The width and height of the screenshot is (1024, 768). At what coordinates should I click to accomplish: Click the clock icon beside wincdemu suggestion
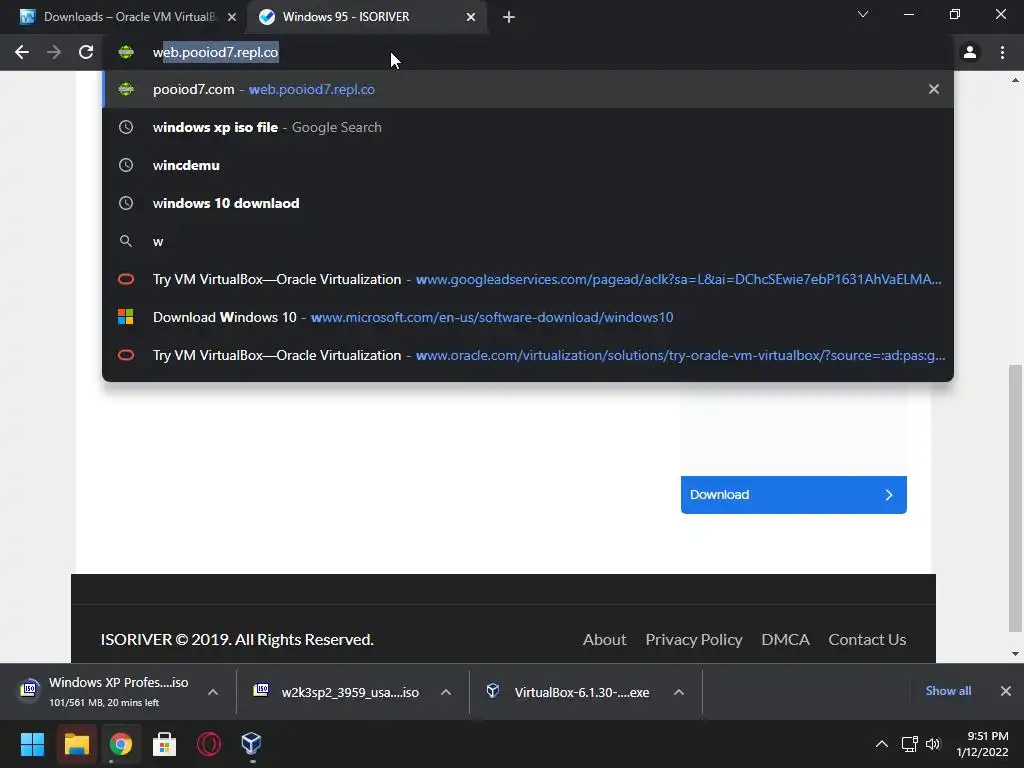(126, 165)
